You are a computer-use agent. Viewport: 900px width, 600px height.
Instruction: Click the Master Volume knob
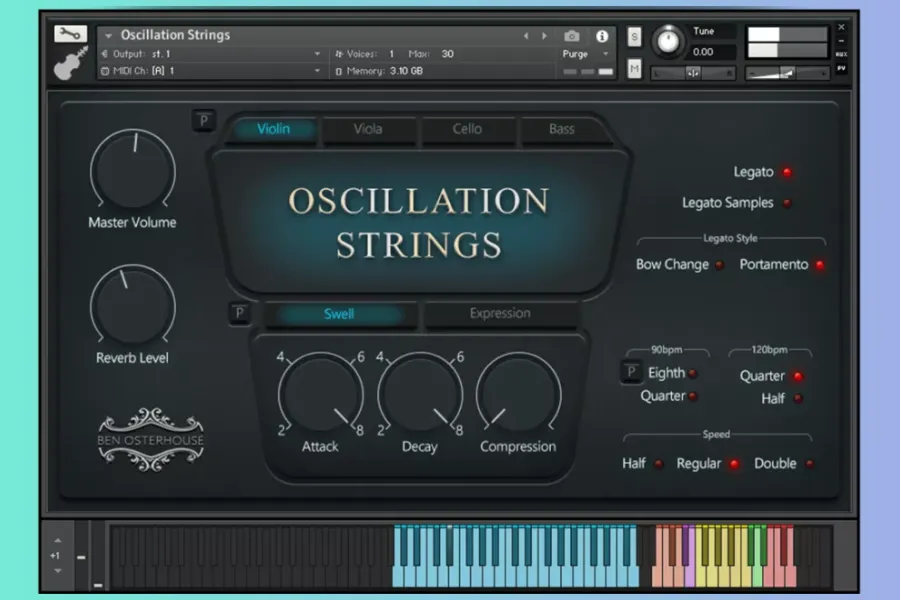[133, 168]
